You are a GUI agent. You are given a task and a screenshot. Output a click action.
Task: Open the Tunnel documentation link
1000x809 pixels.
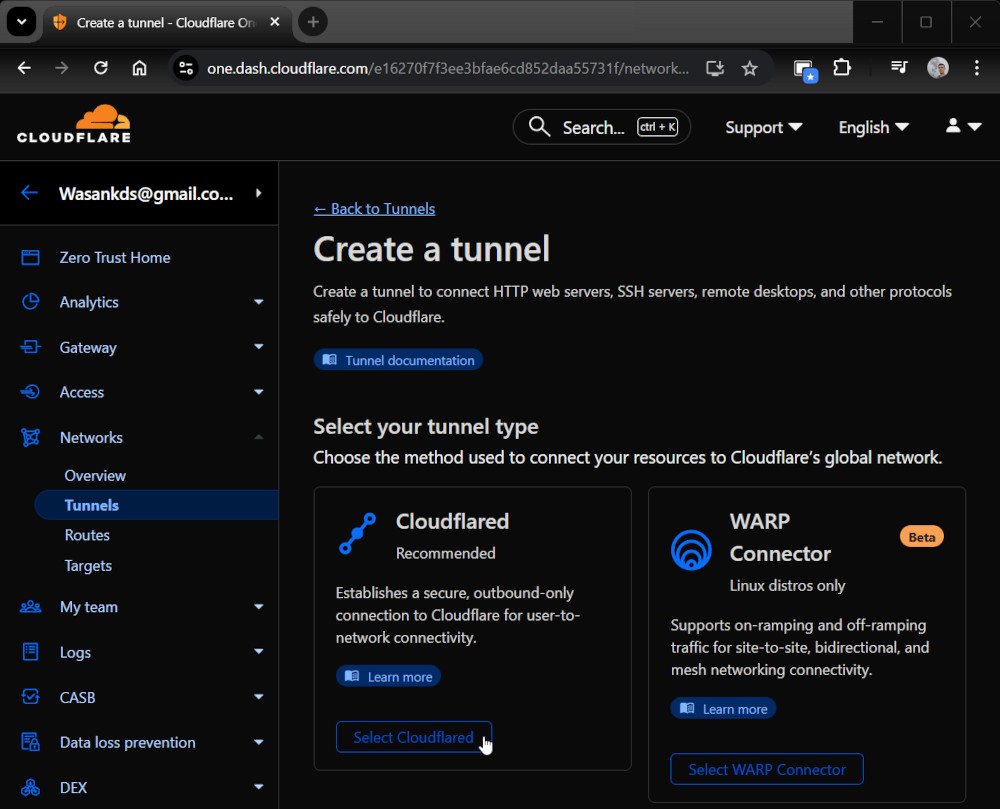pos(398,360)
